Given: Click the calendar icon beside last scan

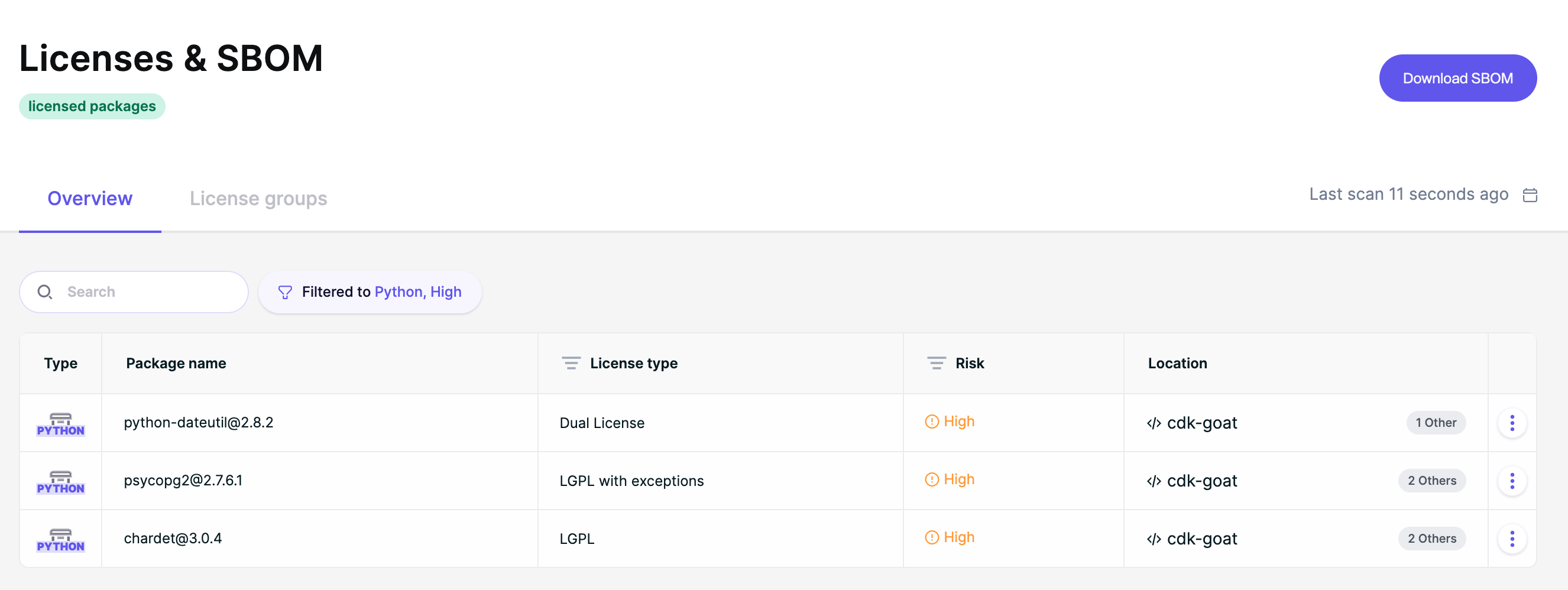Looking at the screenshot, I should [x=1530, y=195].
